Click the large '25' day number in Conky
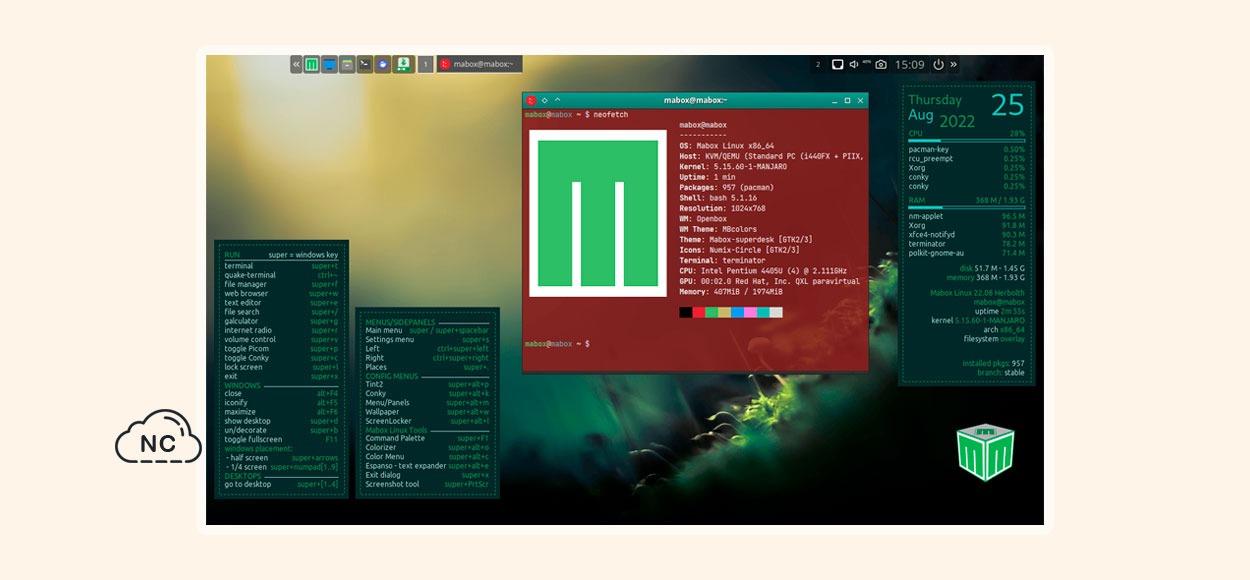Viewport: 1250px width, 580px height. click(1007, 105)
